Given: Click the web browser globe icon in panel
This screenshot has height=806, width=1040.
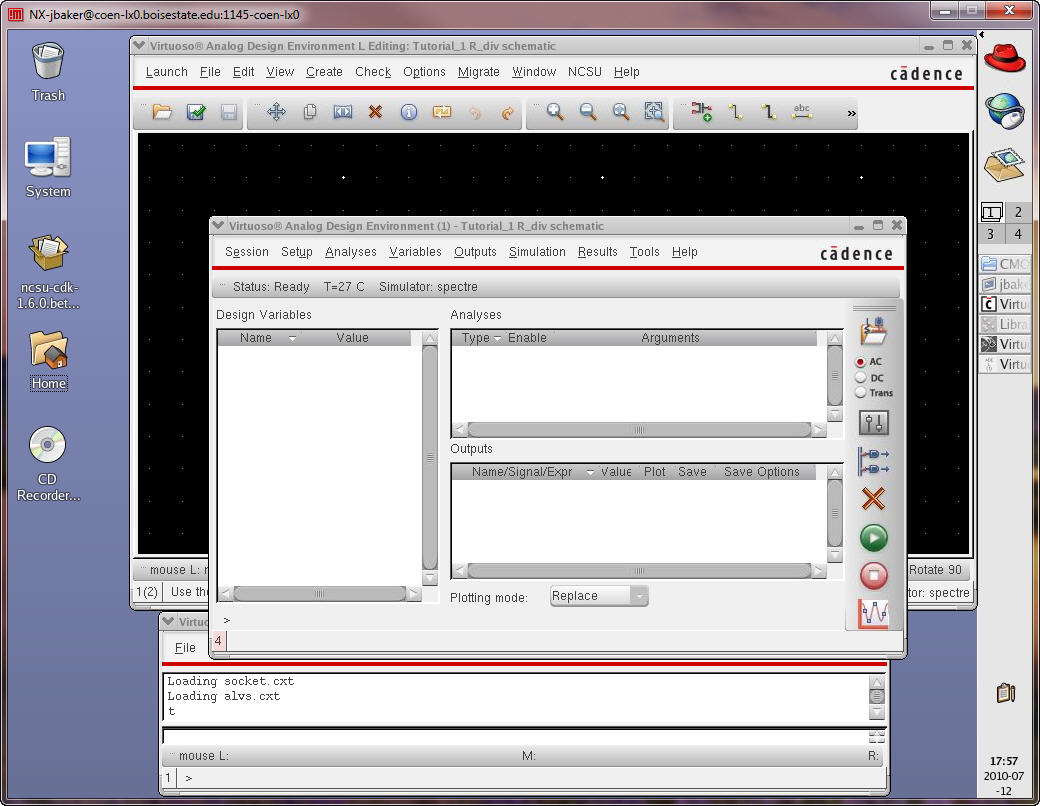Looking at the screenshot, I should tap(1004, 111).
